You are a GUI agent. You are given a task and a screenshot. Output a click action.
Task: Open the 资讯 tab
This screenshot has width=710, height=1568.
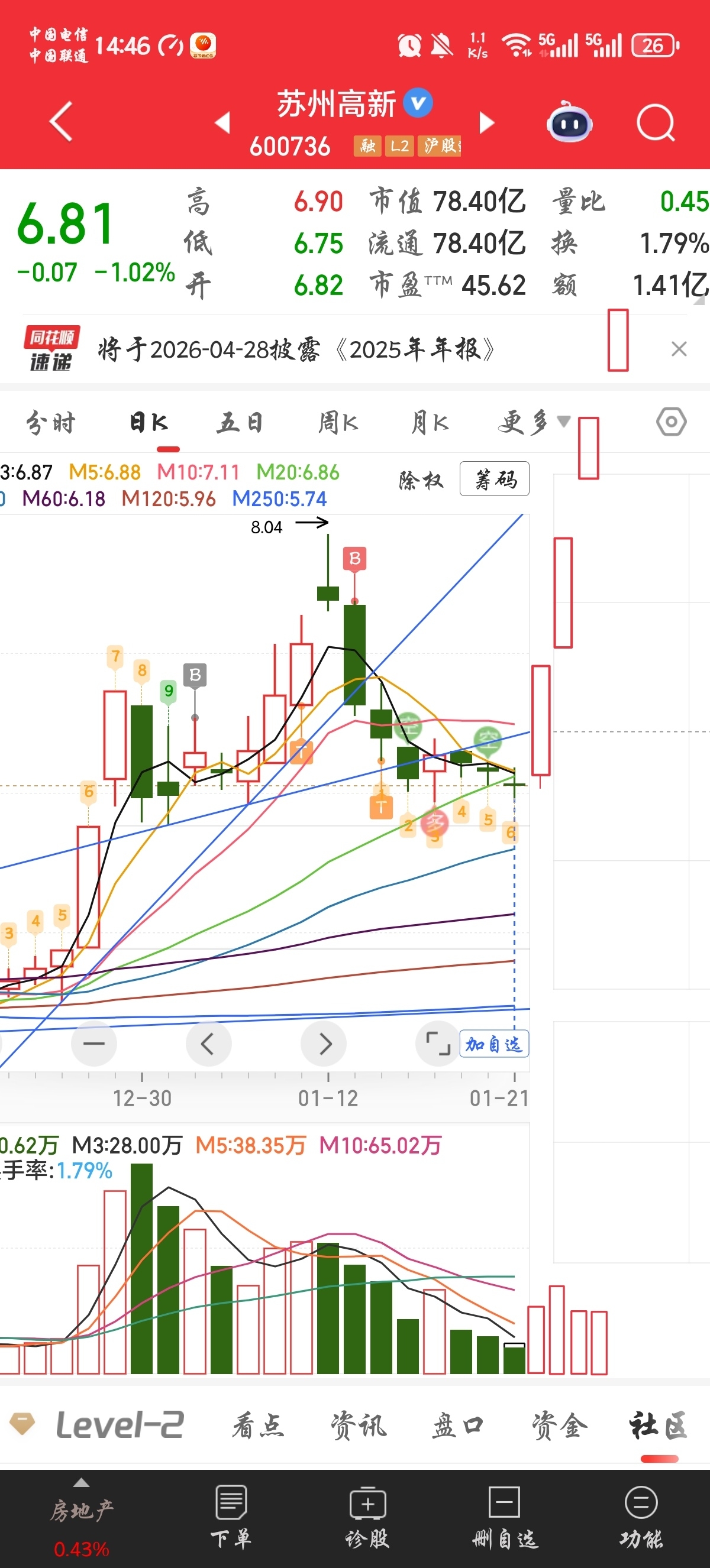tap(358, 1425)
